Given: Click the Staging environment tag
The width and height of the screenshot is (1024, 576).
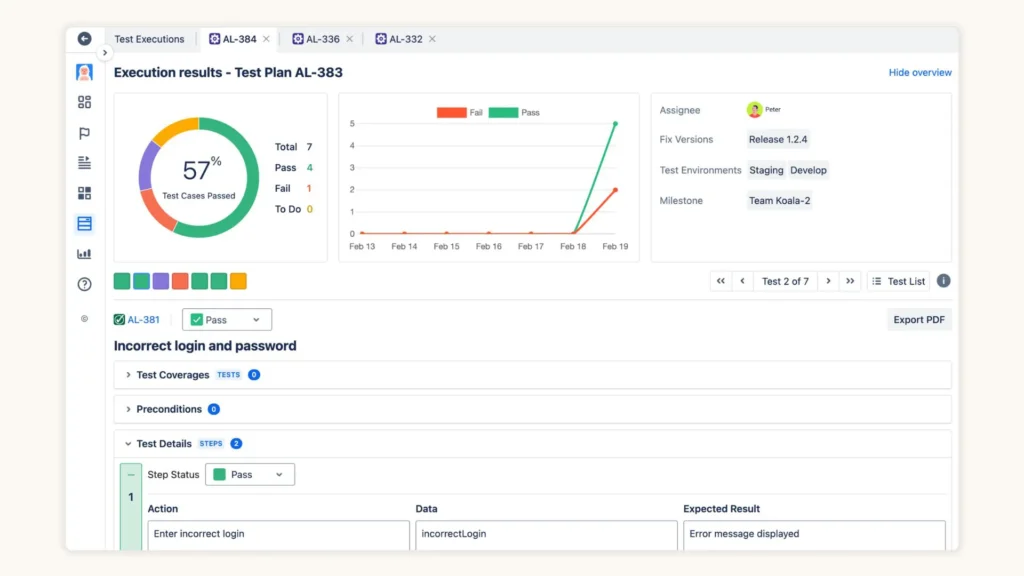Looking at the screenshot, I should coord(766,170).
